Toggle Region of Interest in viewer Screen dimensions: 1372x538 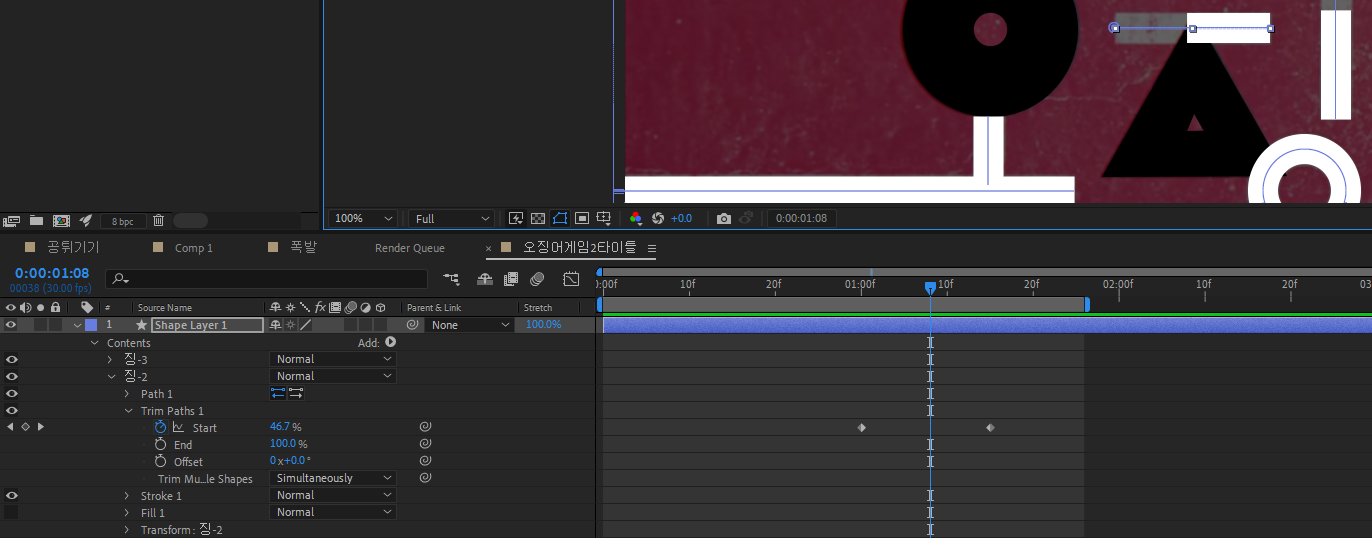point(582,218)
